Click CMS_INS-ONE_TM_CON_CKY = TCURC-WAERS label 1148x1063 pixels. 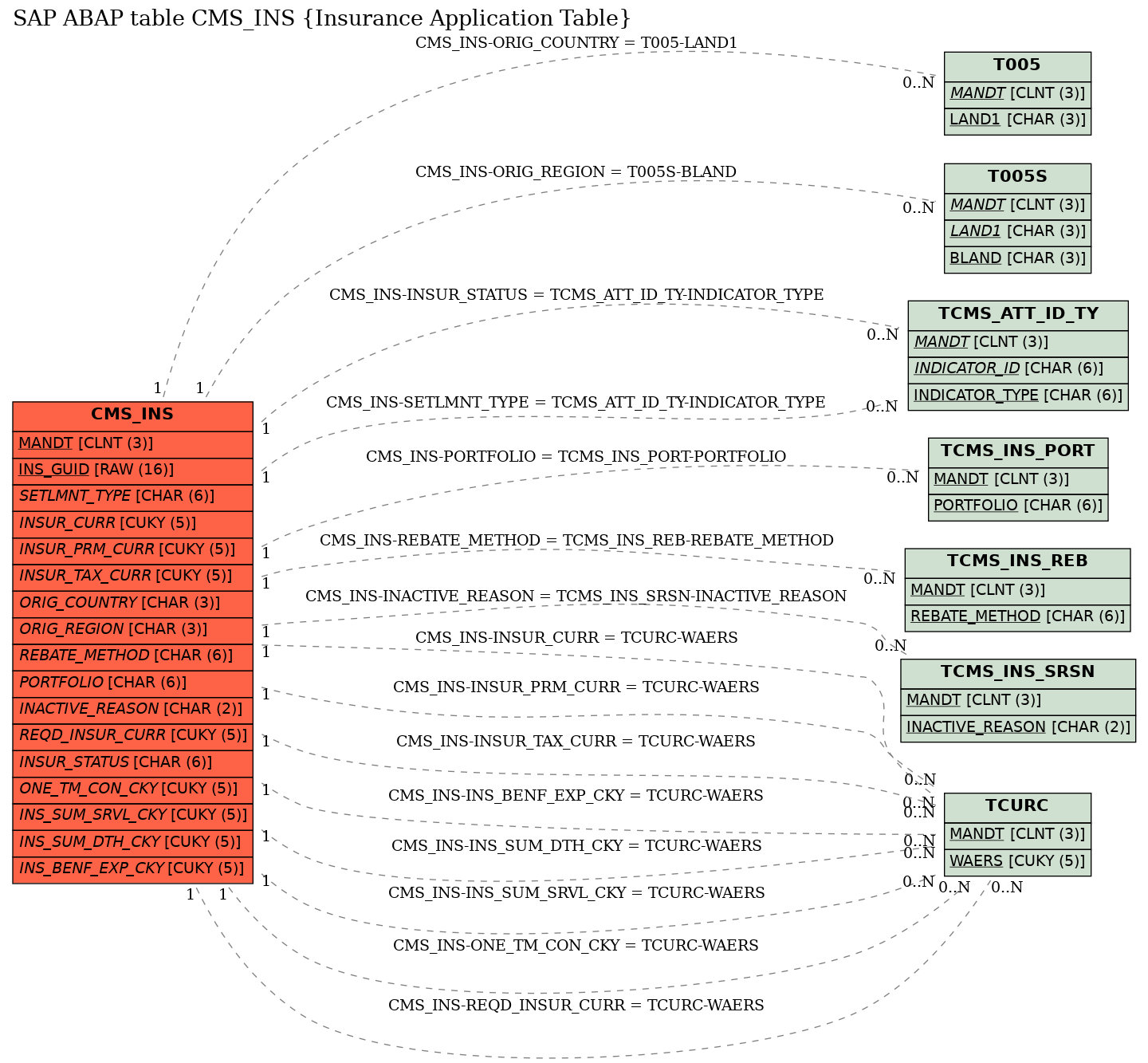click(576, 946)
